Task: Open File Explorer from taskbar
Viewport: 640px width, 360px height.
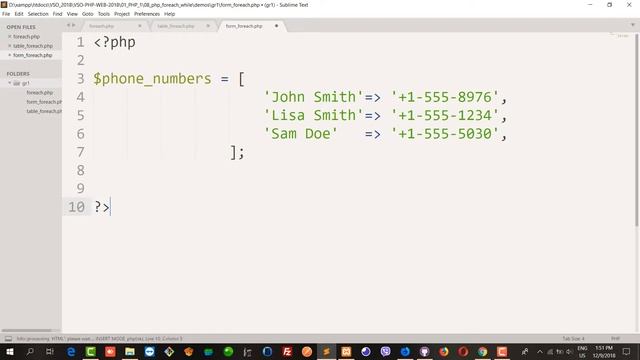Action: click(x=130, y=351)
